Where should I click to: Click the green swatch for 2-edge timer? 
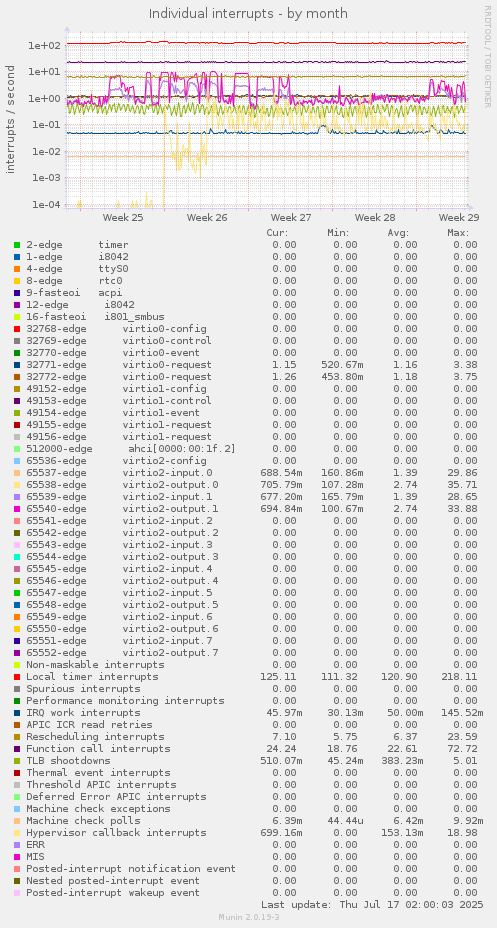point(17,244)
